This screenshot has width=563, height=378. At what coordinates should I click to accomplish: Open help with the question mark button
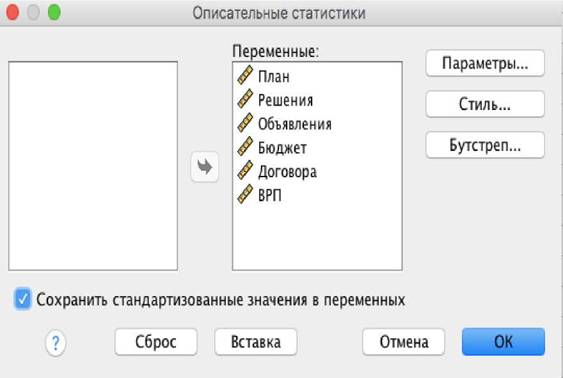(56, 343)
